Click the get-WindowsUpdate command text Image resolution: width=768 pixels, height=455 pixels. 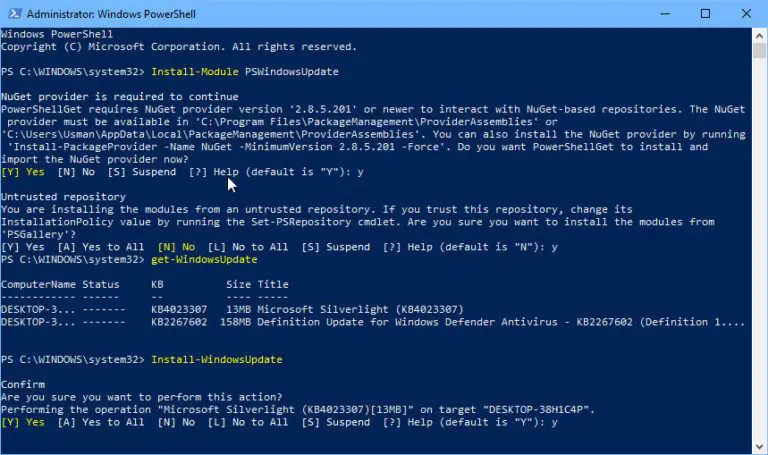pos(204,260)
